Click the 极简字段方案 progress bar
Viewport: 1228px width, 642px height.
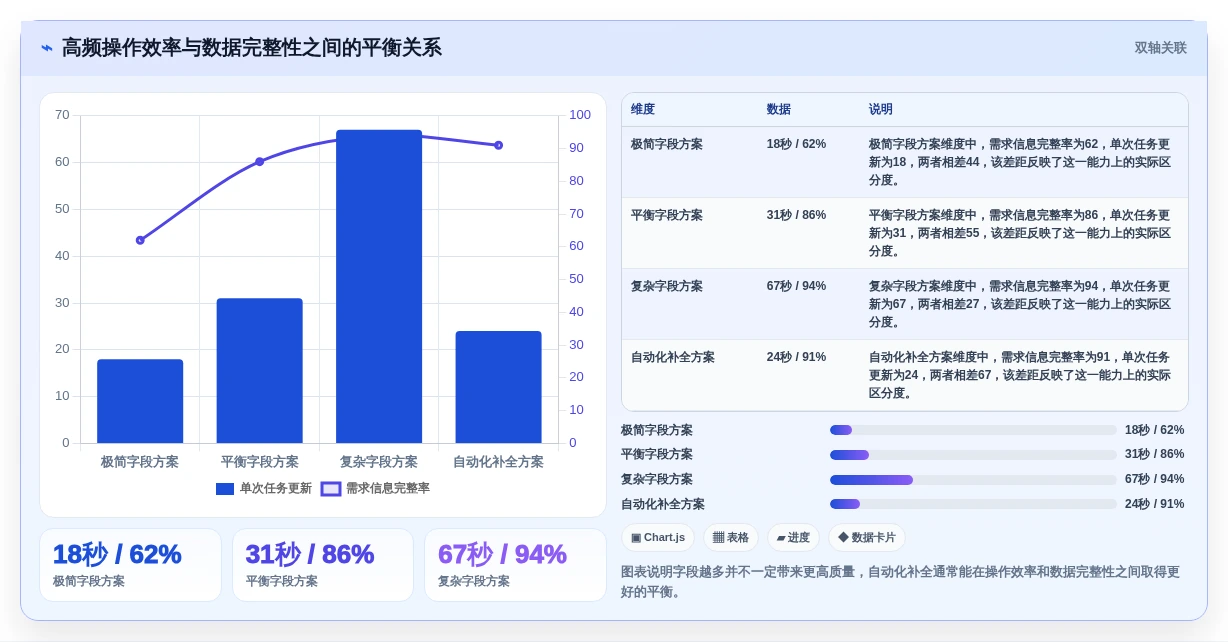click(973, 430)
